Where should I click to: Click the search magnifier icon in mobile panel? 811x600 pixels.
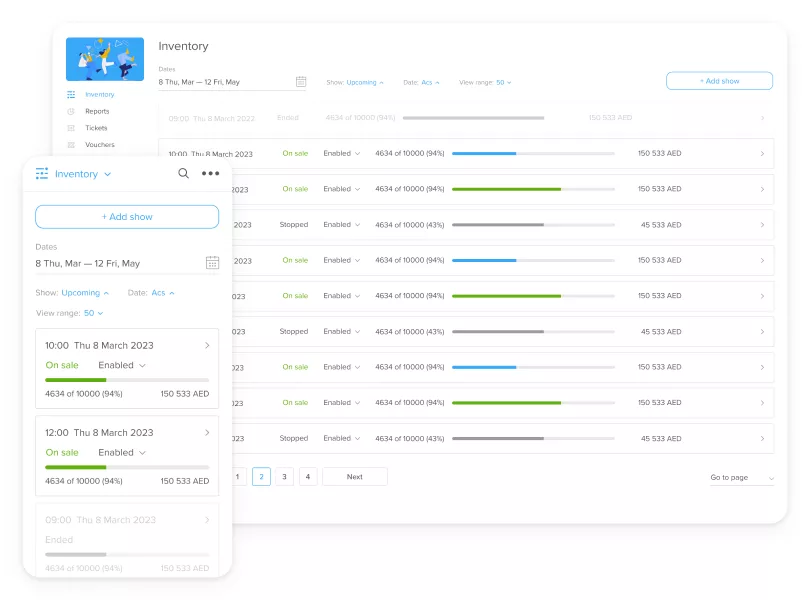pyautogui.click(x=183, y=173)
